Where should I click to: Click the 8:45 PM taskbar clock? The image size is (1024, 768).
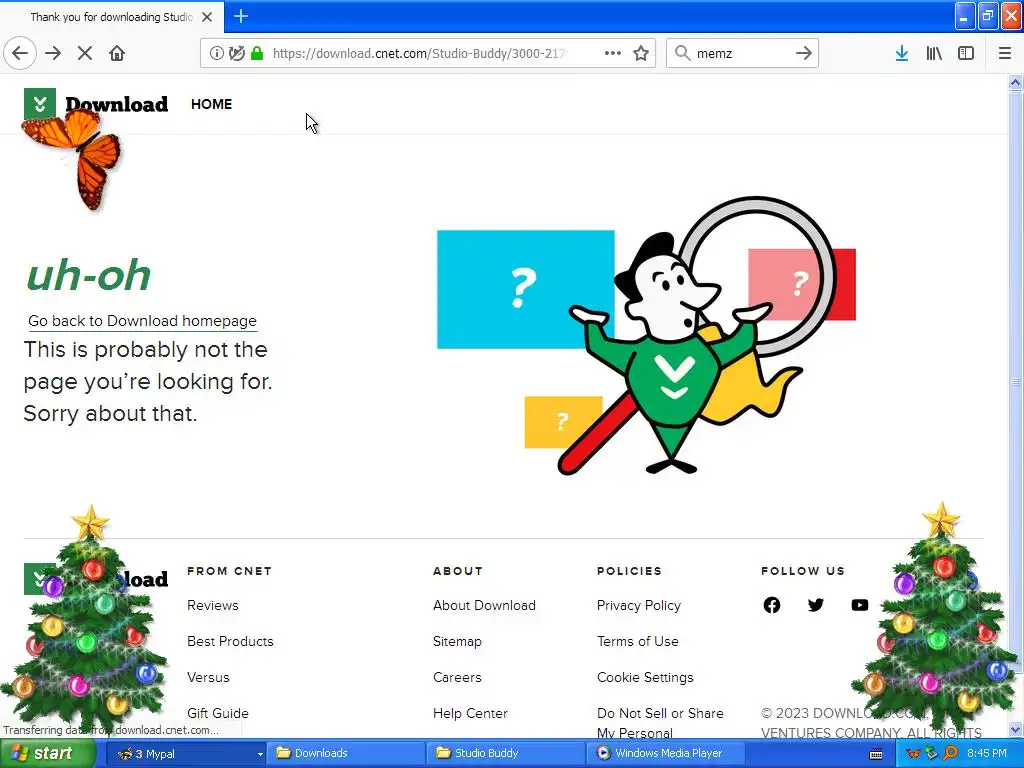[987, 754]
